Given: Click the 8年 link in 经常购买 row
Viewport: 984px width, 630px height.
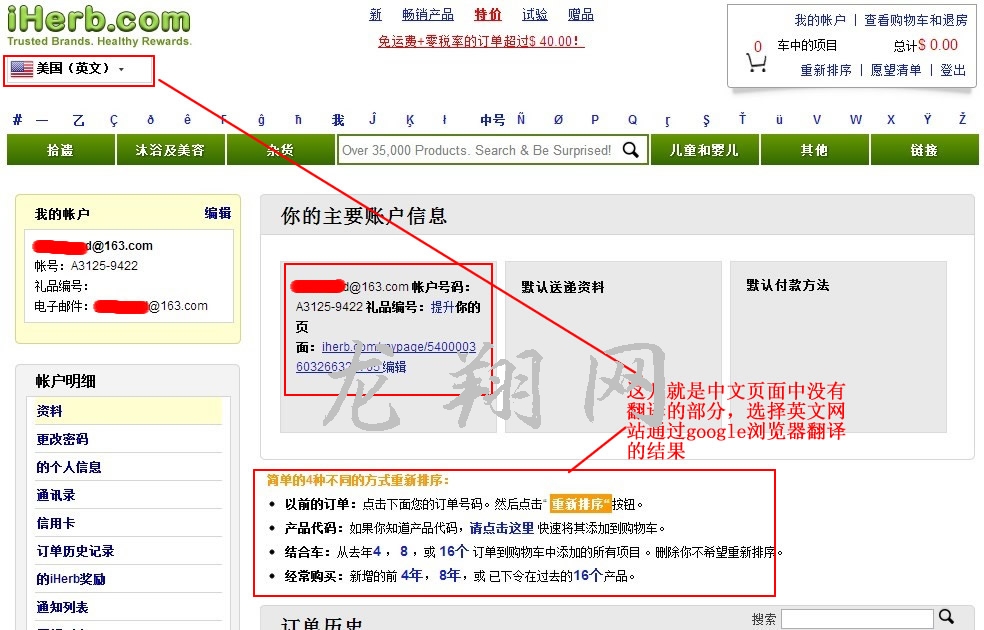Looking at the screenshot, I should 450,576.
